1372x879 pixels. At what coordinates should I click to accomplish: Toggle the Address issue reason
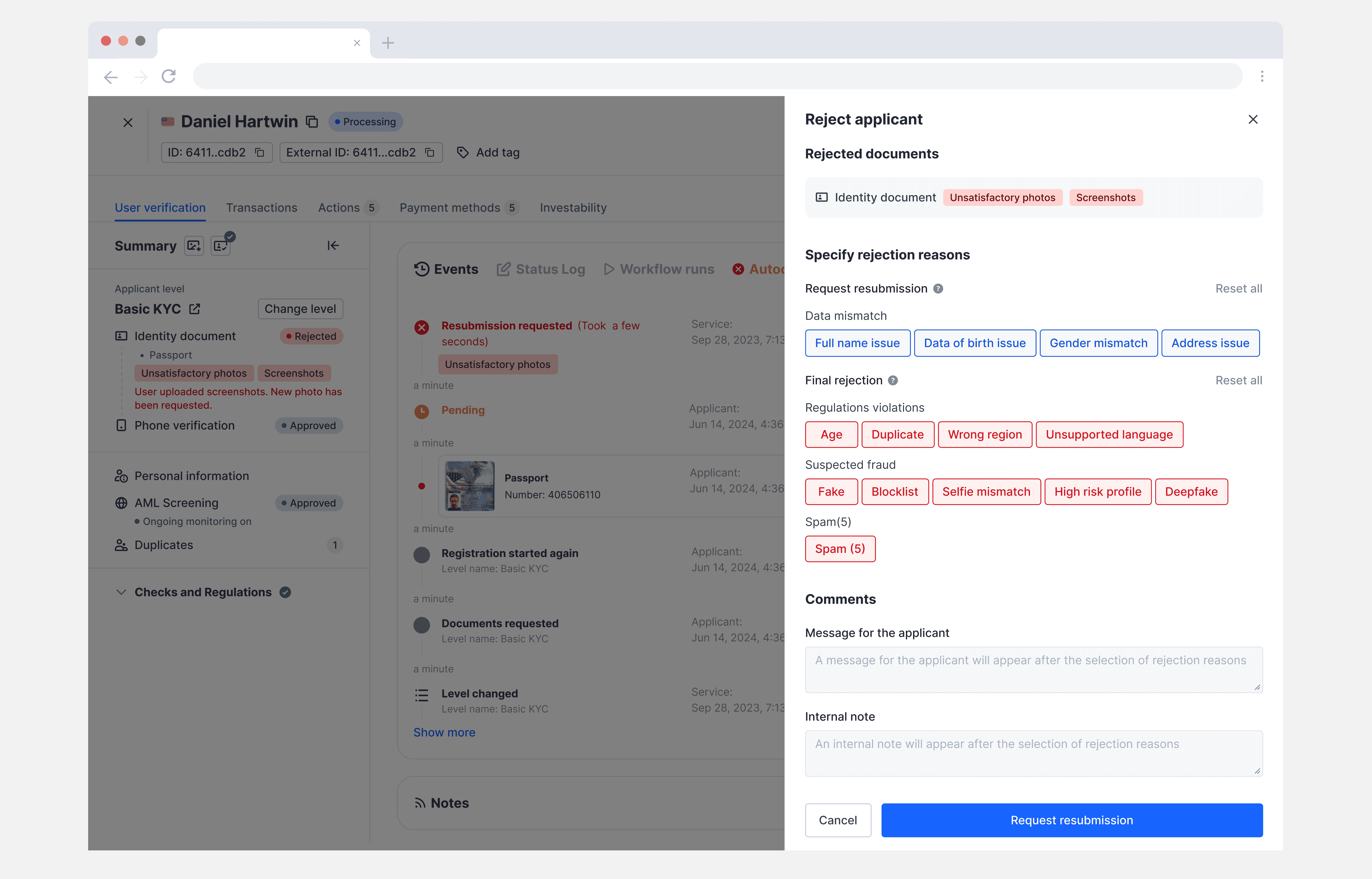click(x=1210, y=343)
